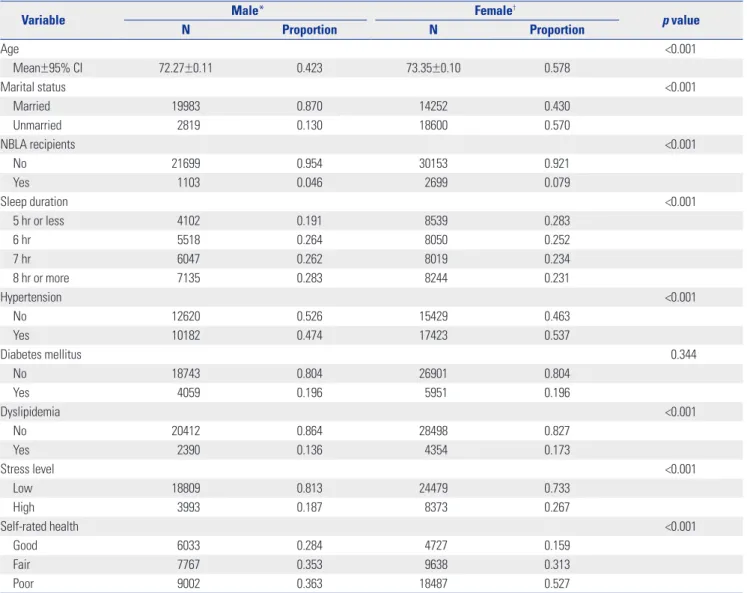Select the NBLA recipients row label
Screen dimensions: 747x593
pyautogui.click(x=38, y=144)
